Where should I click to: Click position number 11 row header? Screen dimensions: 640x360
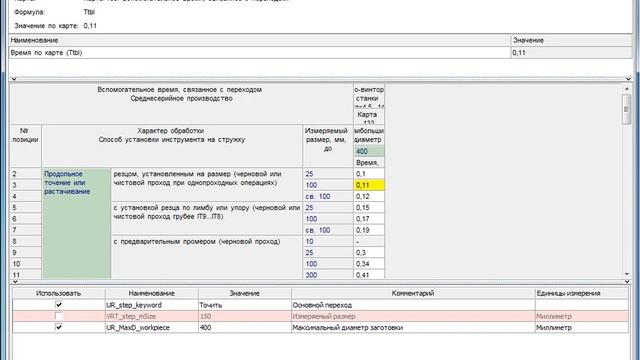point(25,275)
